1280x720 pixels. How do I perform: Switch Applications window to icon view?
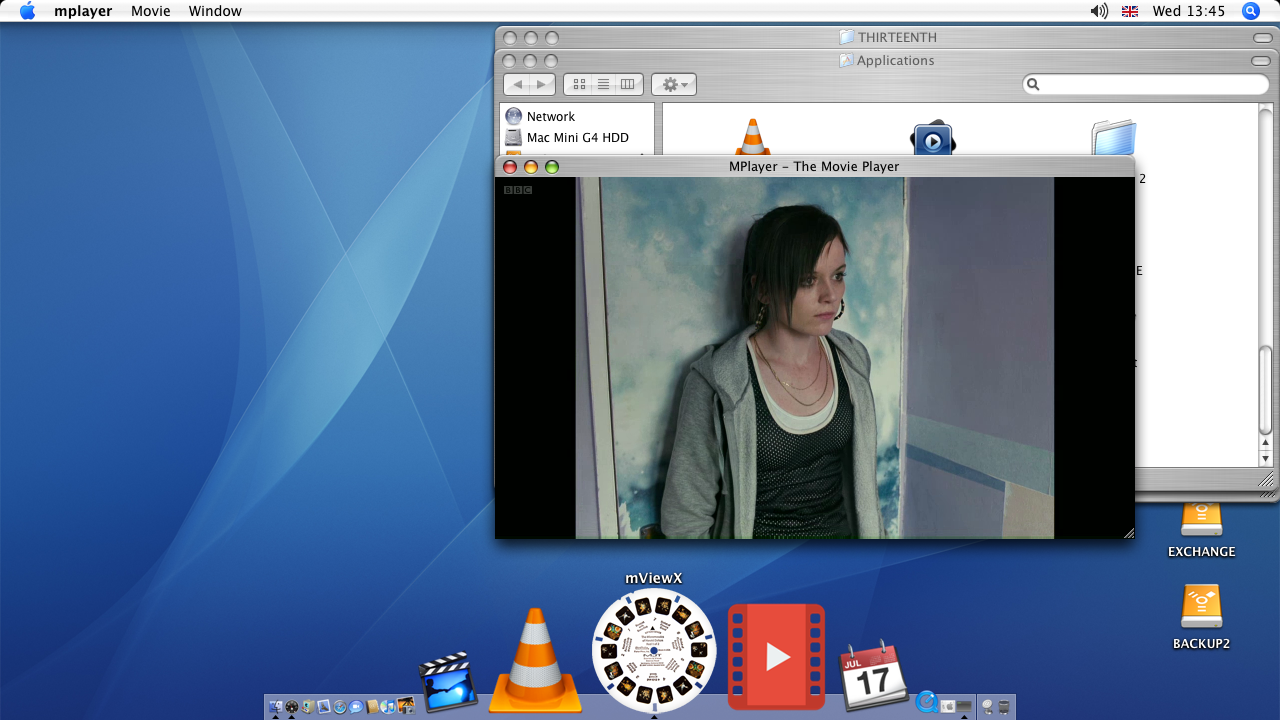tap(578, 85)
